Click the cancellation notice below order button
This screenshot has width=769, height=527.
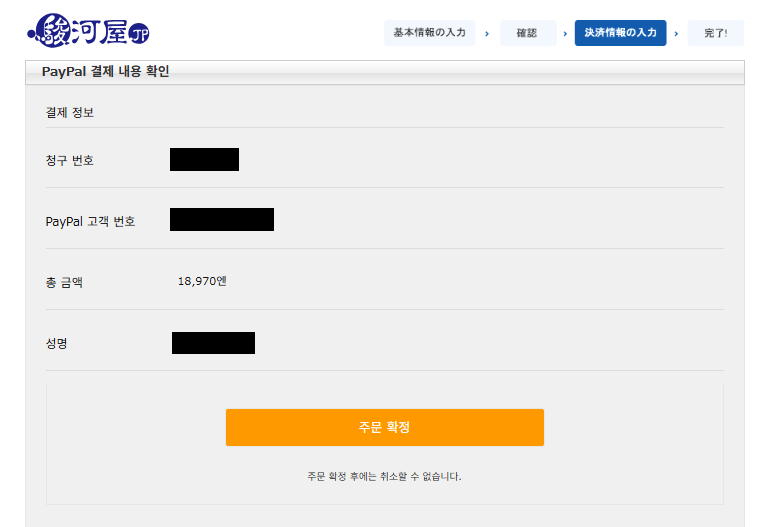(384, 477)
